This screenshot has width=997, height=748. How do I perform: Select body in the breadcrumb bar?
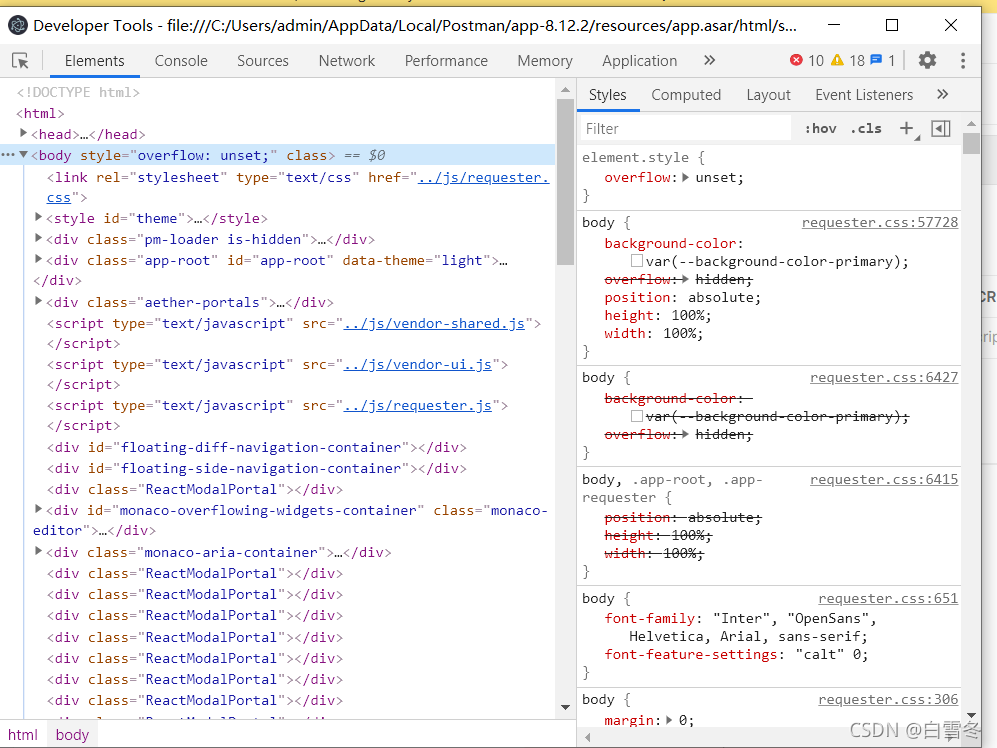coord(72,735)
